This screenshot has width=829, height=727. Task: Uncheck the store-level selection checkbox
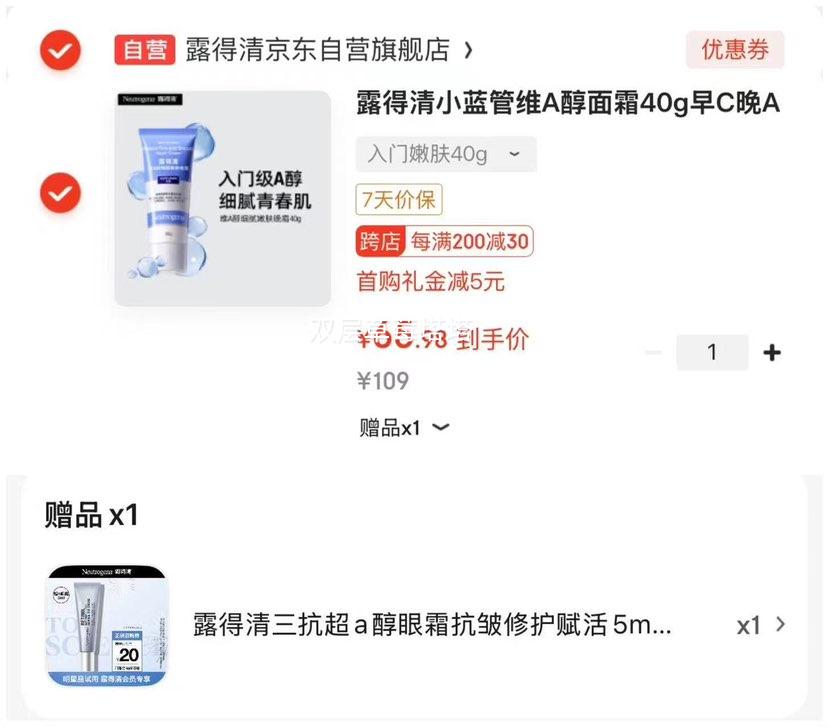coord(61,50)
